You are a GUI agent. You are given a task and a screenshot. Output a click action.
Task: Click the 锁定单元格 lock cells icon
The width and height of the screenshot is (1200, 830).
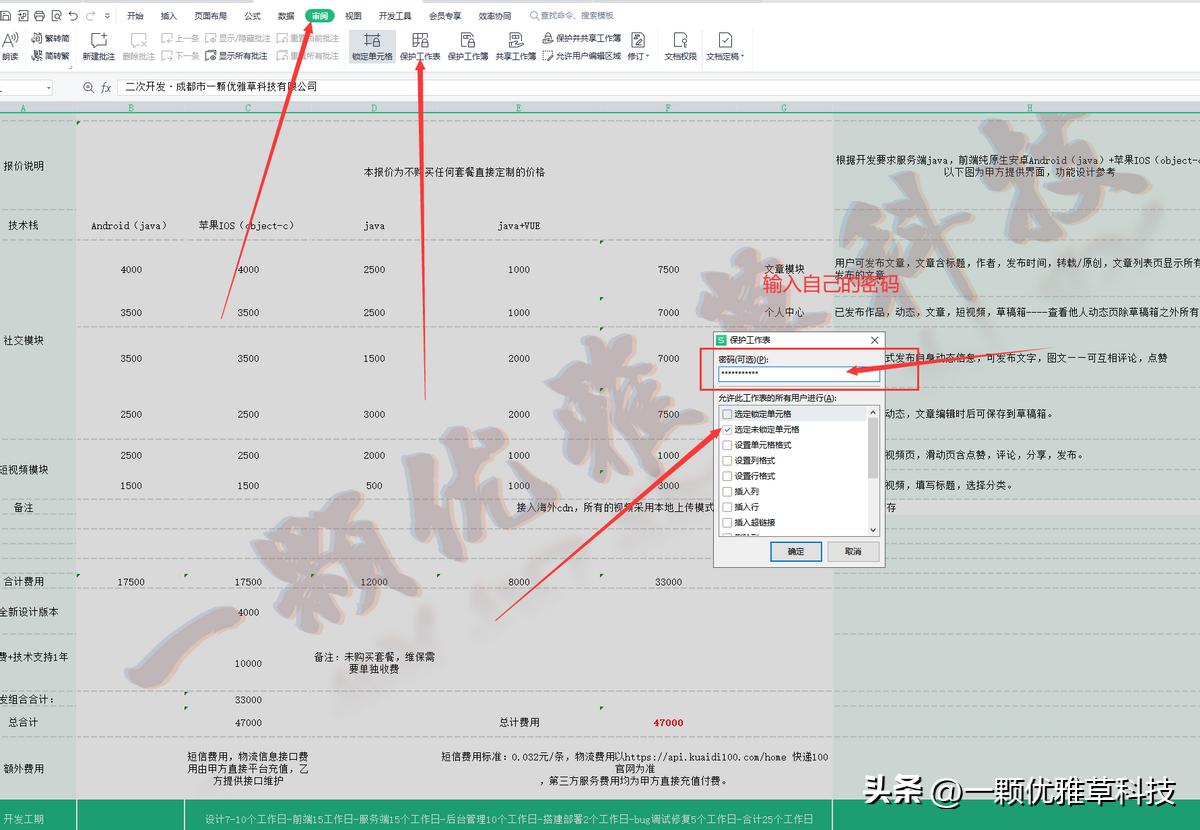click(x=373, y=45)
